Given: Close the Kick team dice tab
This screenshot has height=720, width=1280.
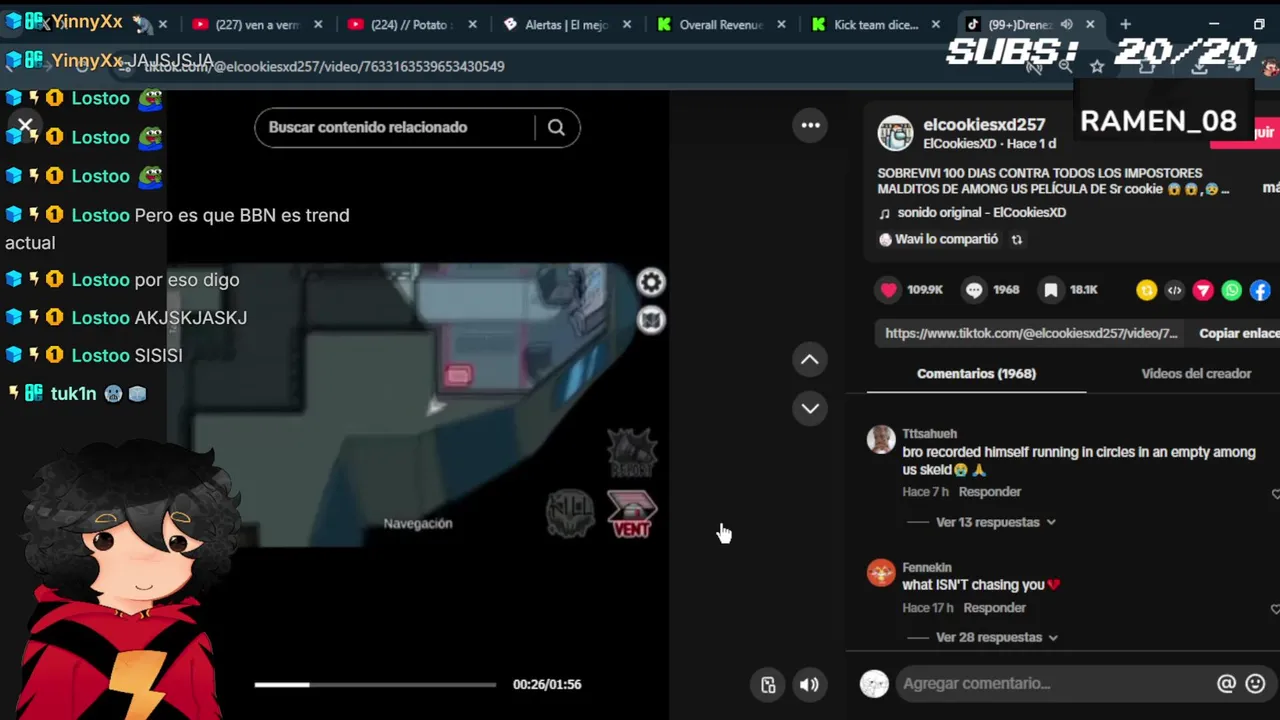Looking at the screenshot, I should (936, 25).
